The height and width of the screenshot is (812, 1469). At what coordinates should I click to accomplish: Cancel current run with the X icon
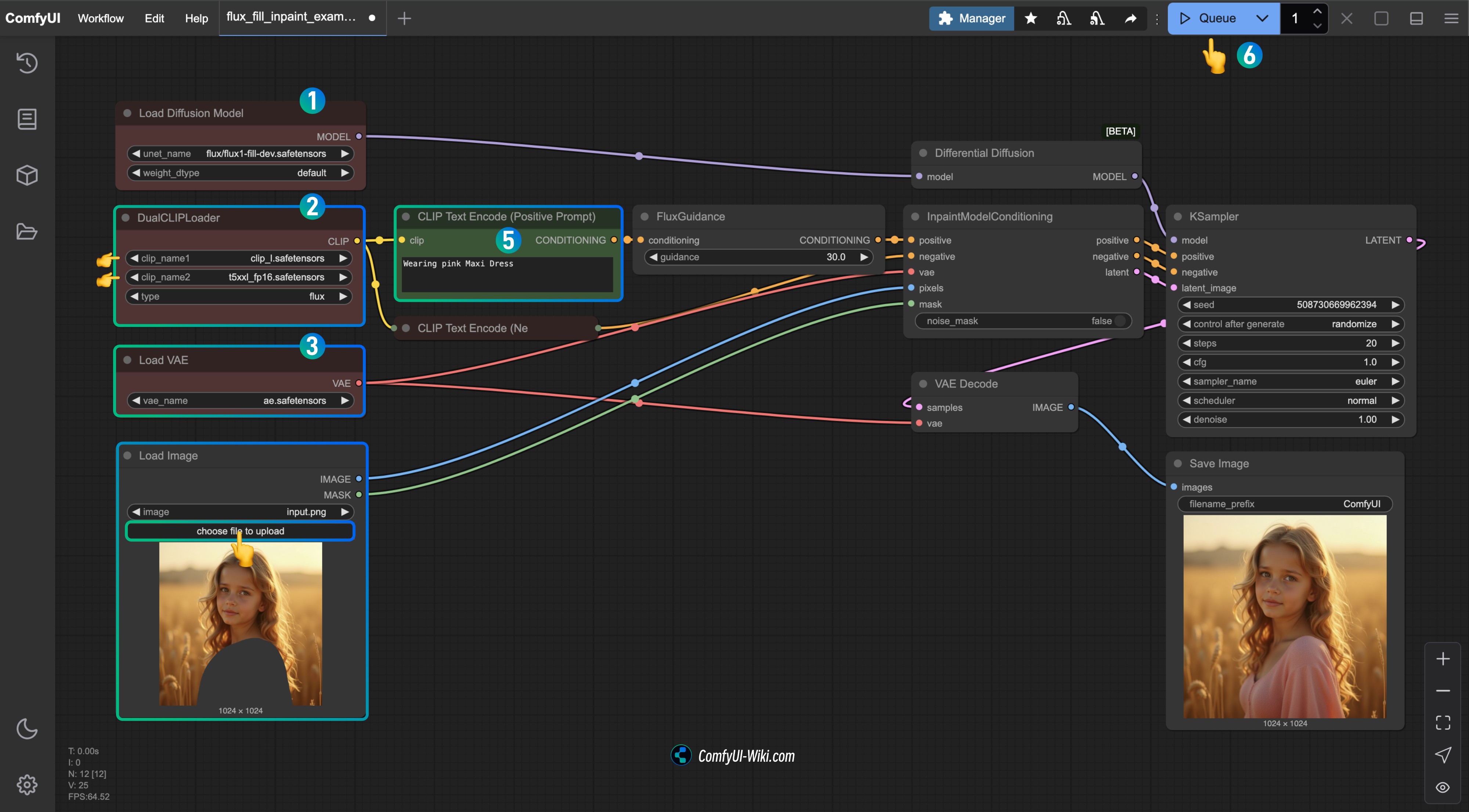coord(1347,18)
